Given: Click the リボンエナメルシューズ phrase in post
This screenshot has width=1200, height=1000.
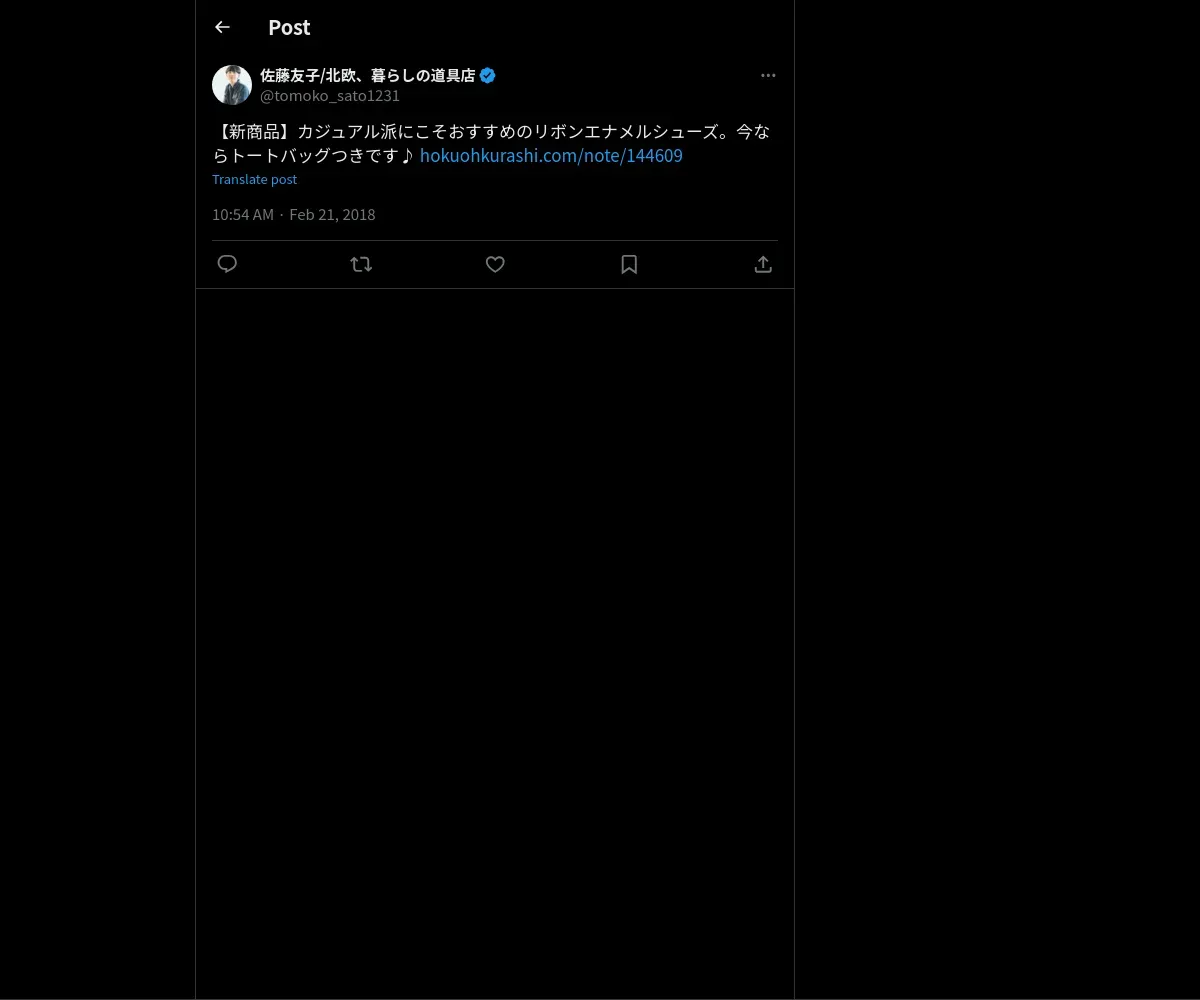Looking at the screenshot, I should [x=625, y=131].
